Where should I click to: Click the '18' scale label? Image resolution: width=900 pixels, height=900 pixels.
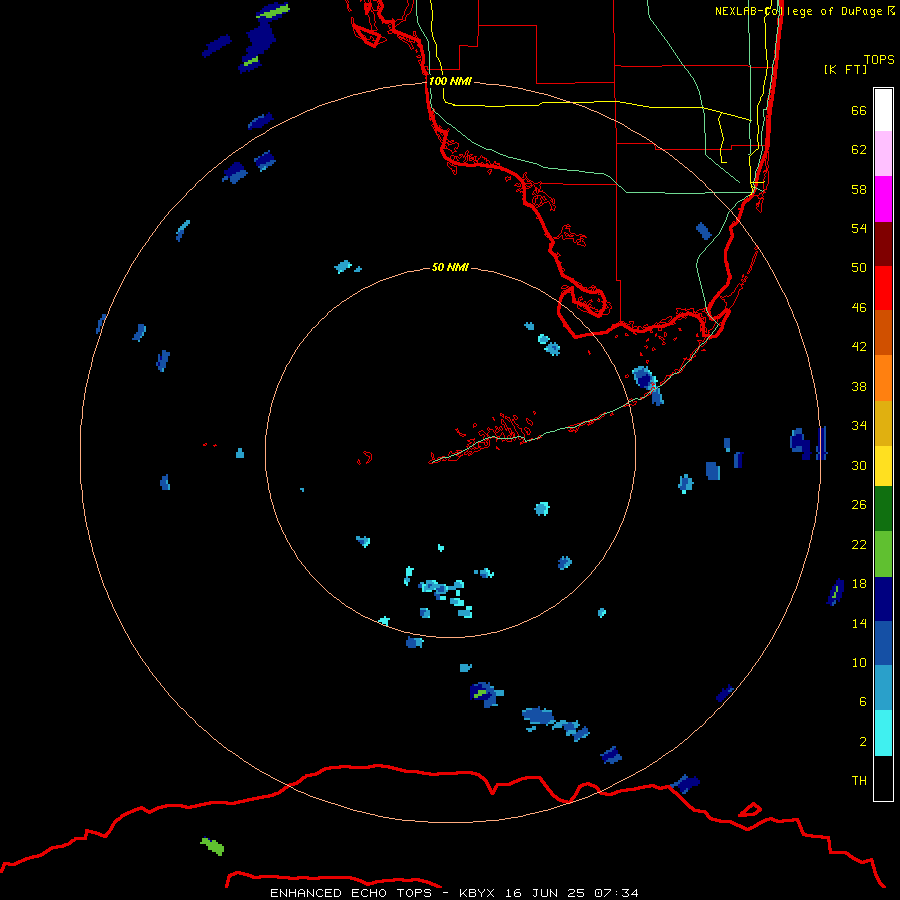(x=859, y=584)
